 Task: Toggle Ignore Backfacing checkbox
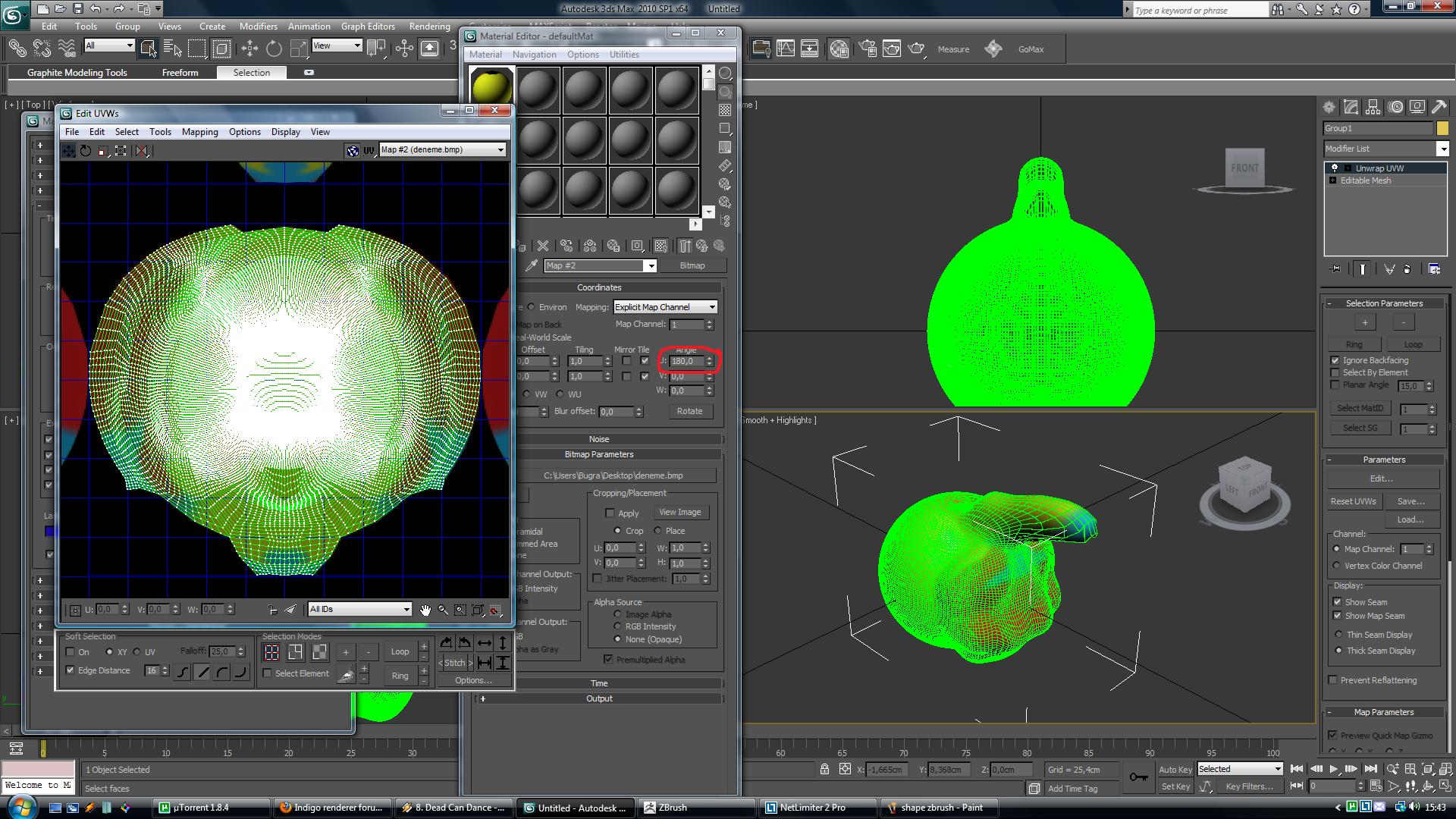pos(1335,360)
